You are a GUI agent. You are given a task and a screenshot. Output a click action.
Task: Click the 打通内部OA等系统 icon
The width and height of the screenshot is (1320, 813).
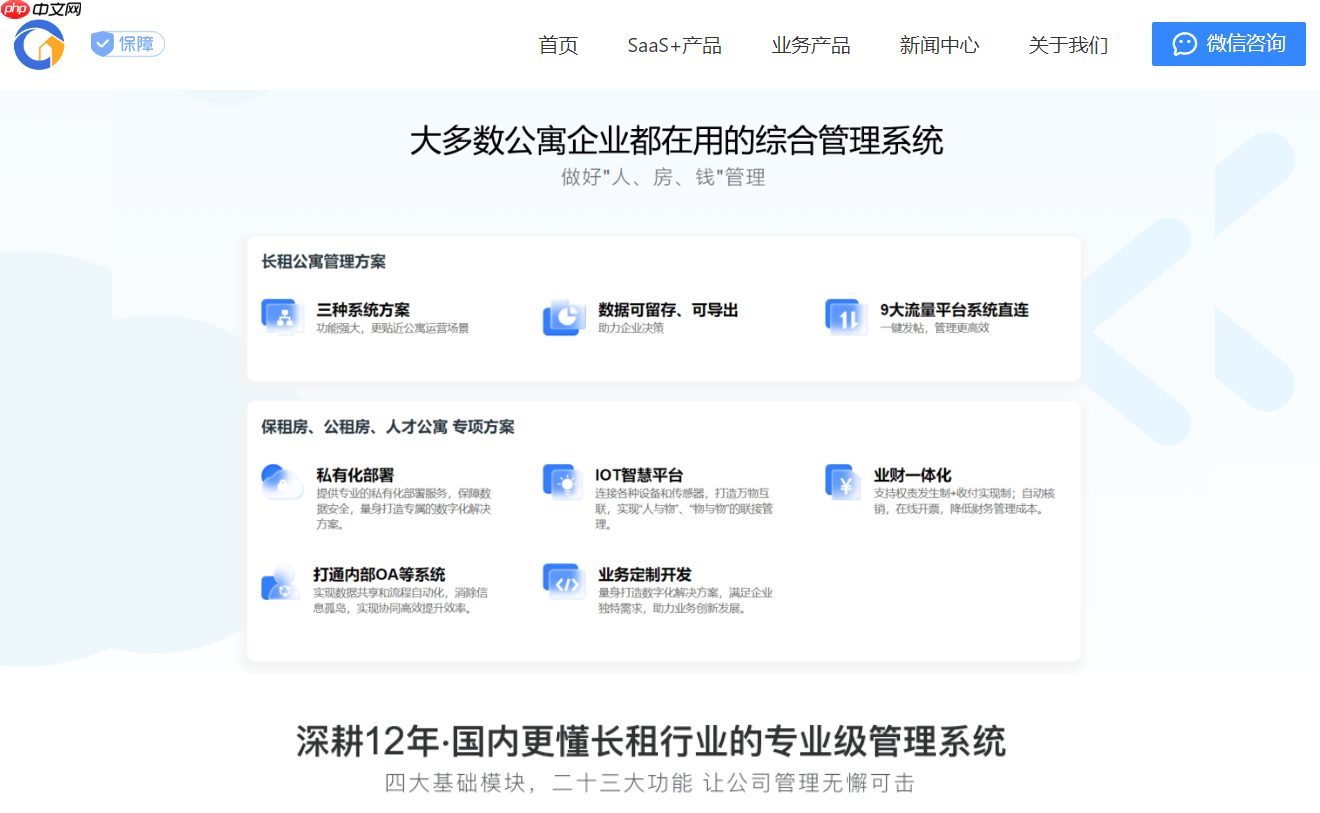pos(281,581)
